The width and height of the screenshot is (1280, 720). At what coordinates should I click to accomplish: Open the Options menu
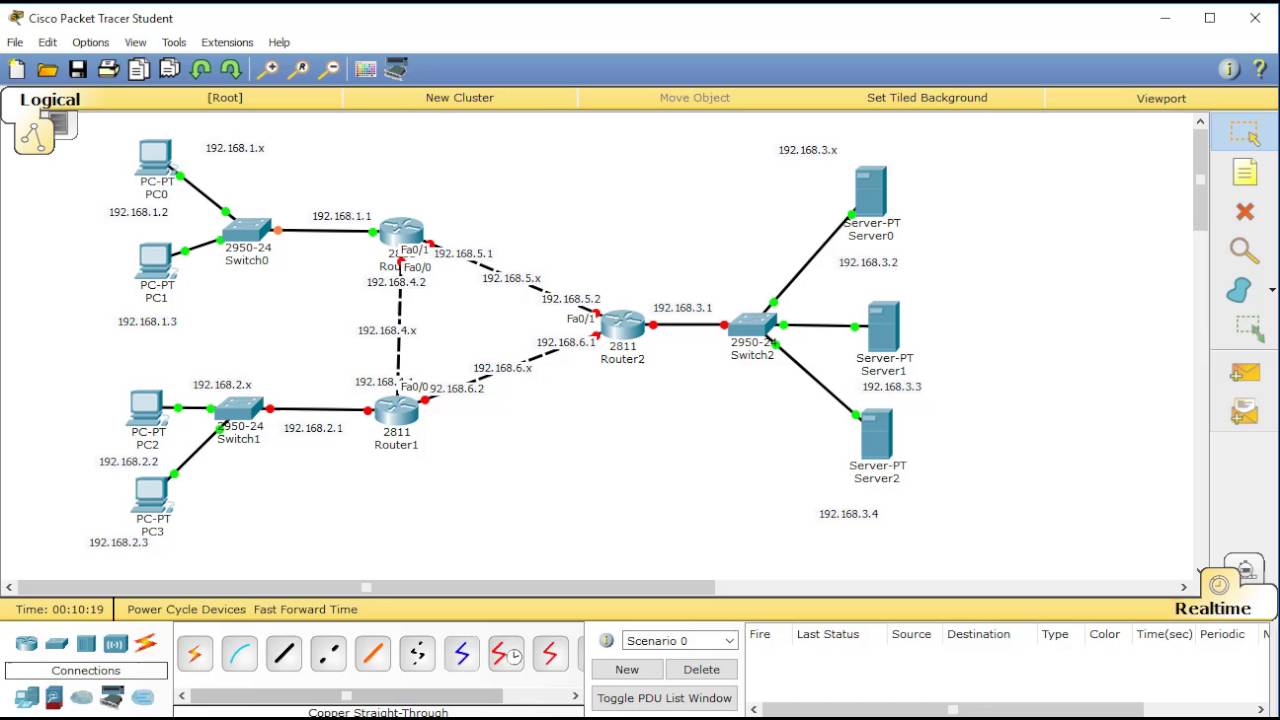(90, 42)
